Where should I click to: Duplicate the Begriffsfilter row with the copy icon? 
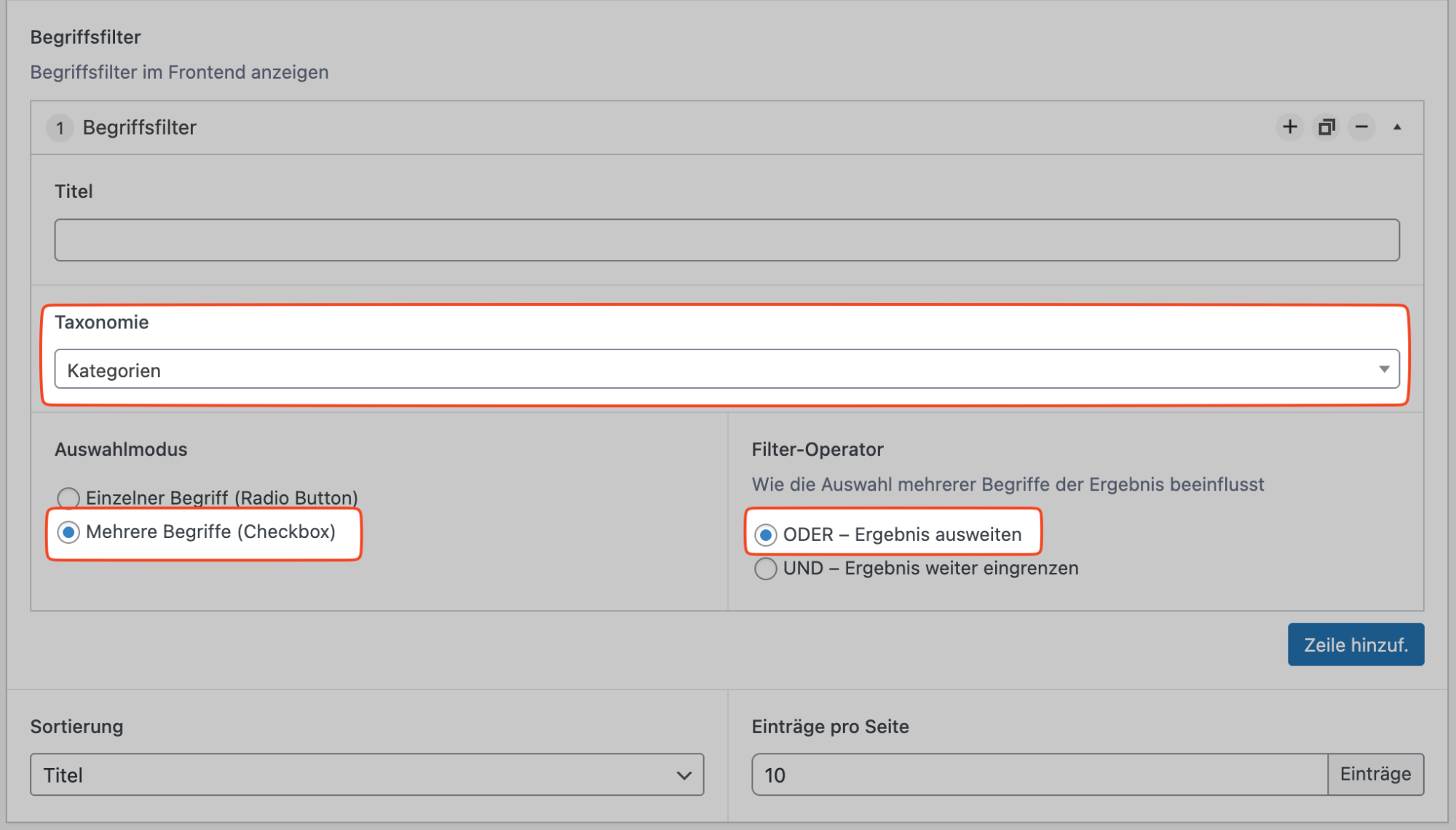coord(1326,127)
